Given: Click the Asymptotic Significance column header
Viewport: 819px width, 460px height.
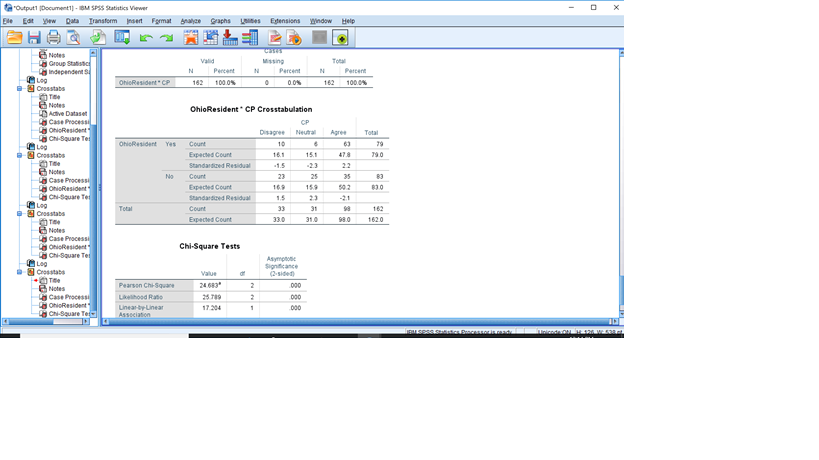Looking at the screenshot, I should coord(282,266).
